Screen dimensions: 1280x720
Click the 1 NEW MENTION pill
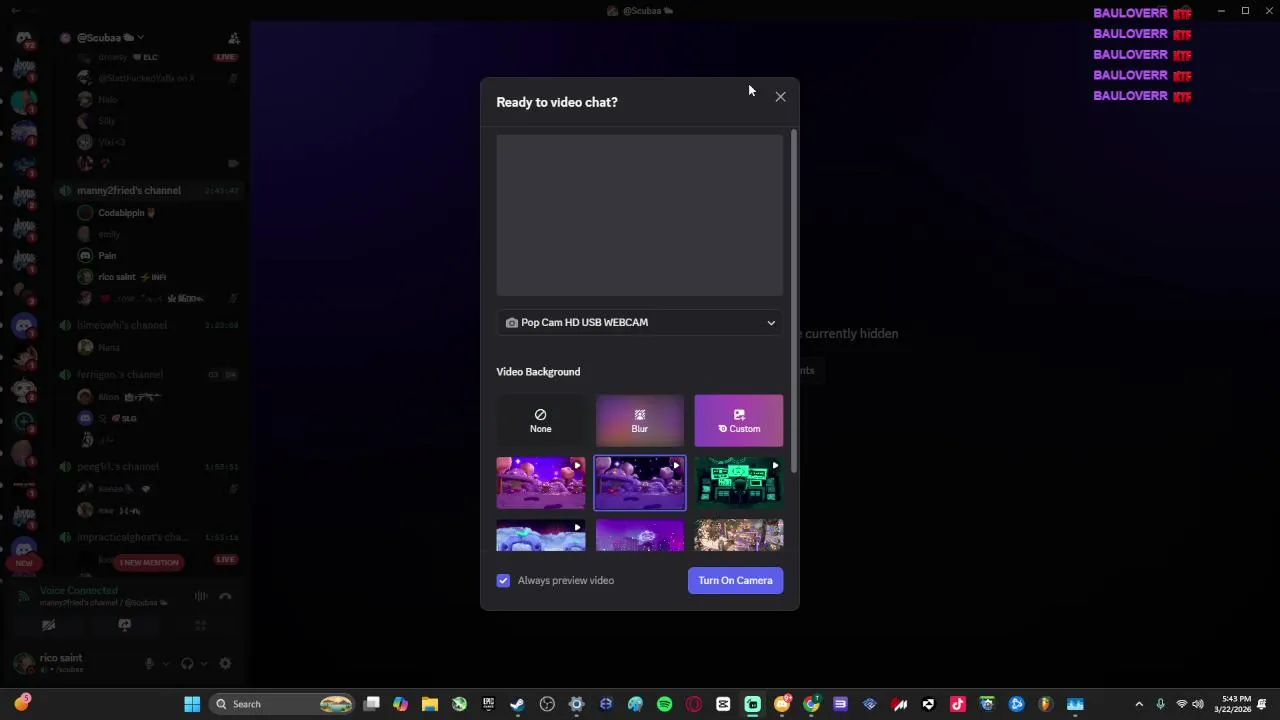coord(149,562)
